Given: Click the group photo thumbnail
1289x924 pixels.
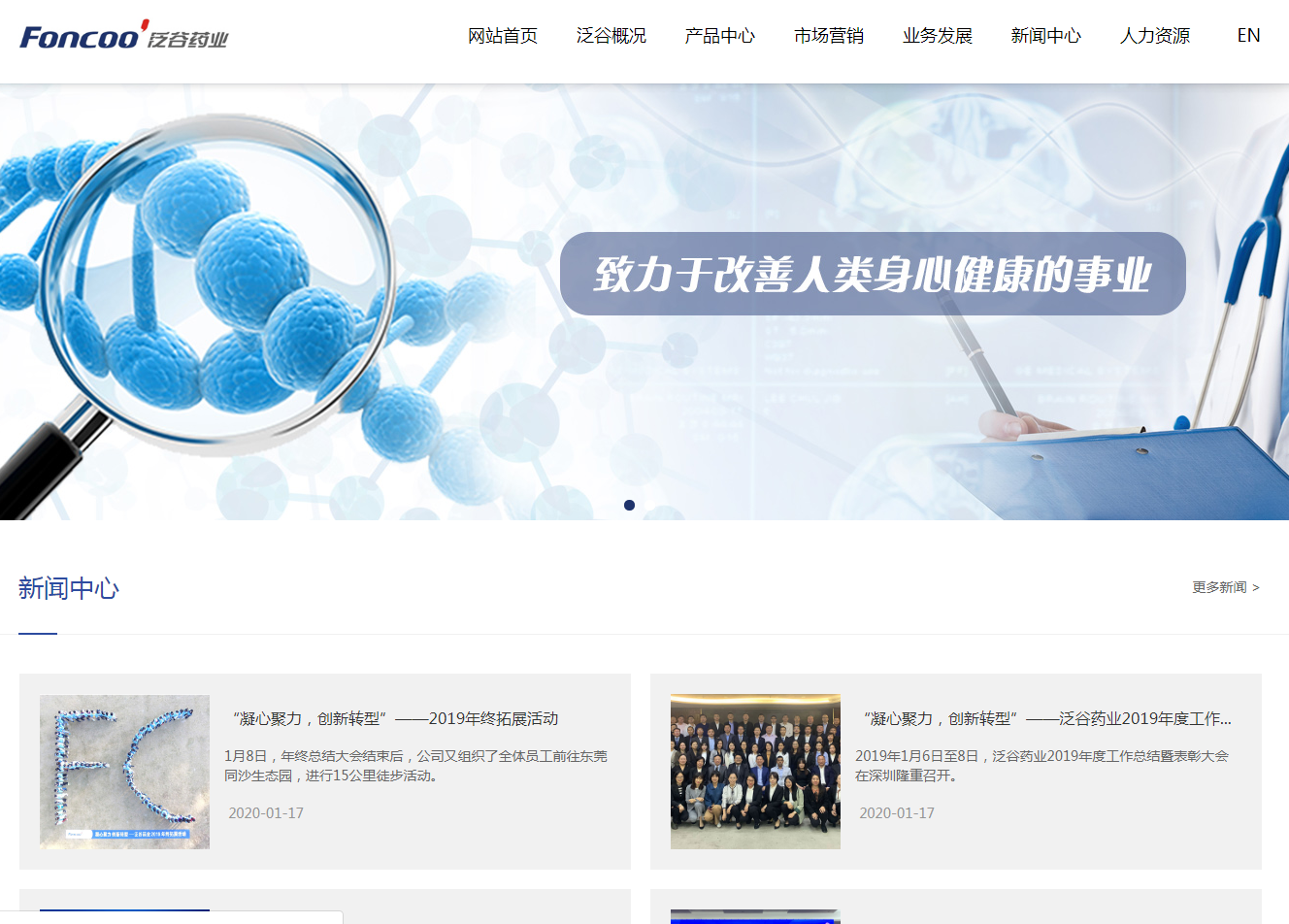Looking at the screenshot, I should [x=755, y=772].
